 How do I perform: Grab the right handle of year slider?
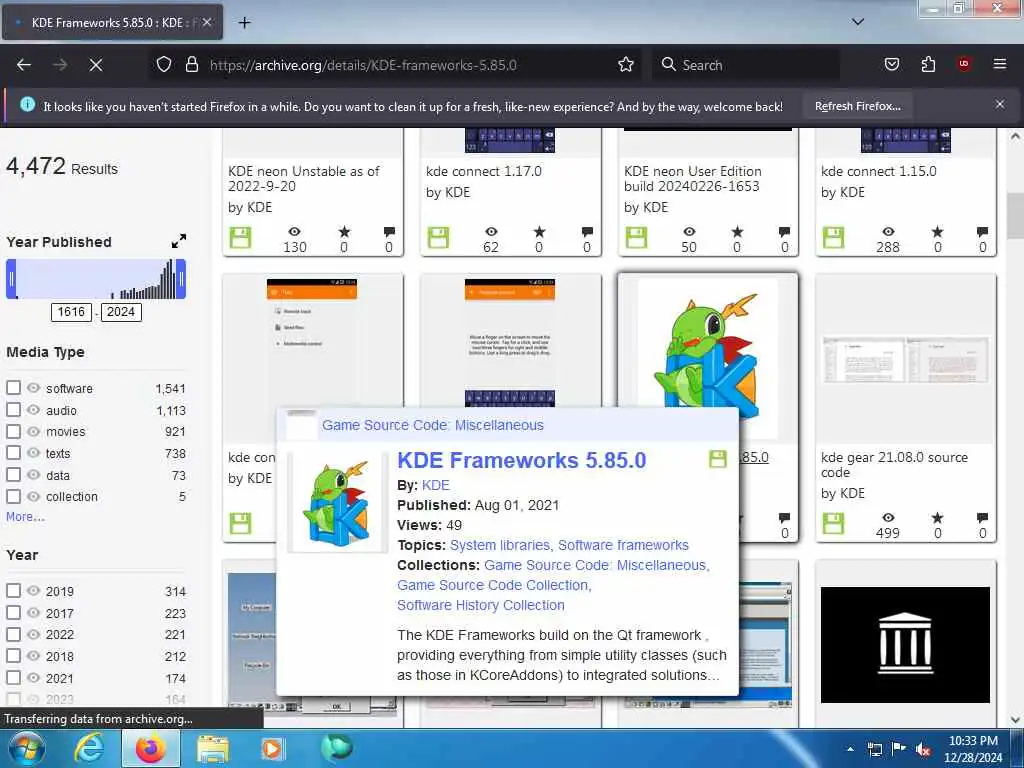[181, 279]
